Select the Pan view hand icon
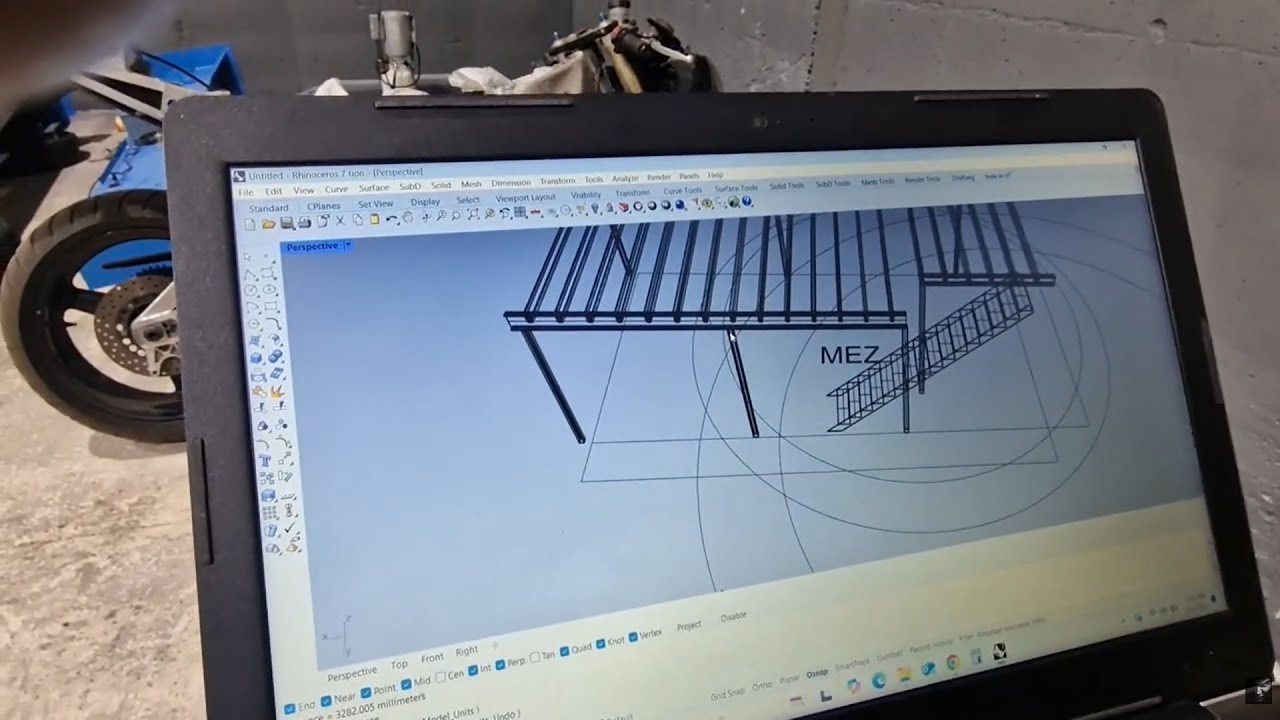The image size is (1280, 720). 407,216
